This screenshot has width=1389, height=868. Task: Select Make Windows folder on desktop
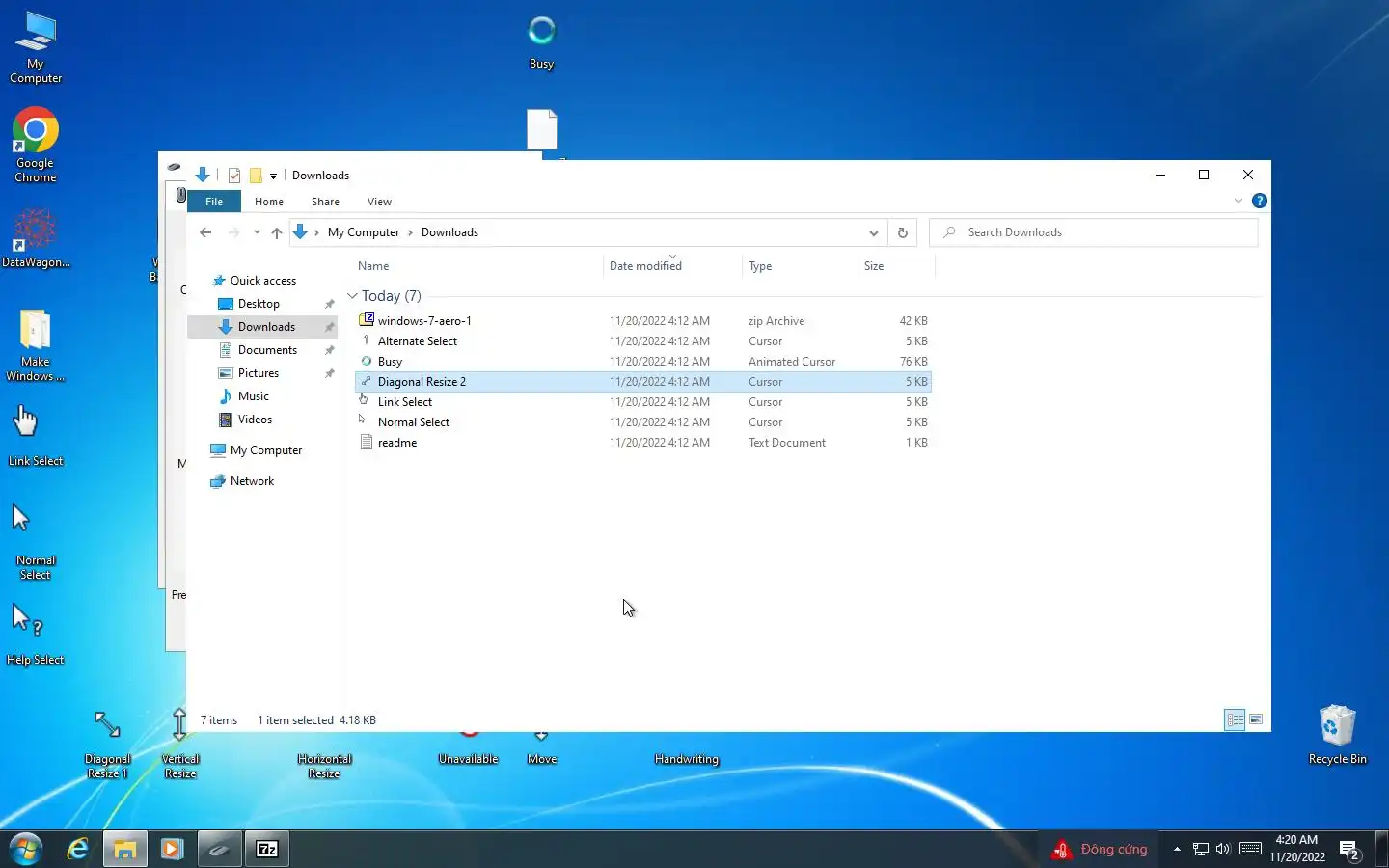tap(36, 345)
